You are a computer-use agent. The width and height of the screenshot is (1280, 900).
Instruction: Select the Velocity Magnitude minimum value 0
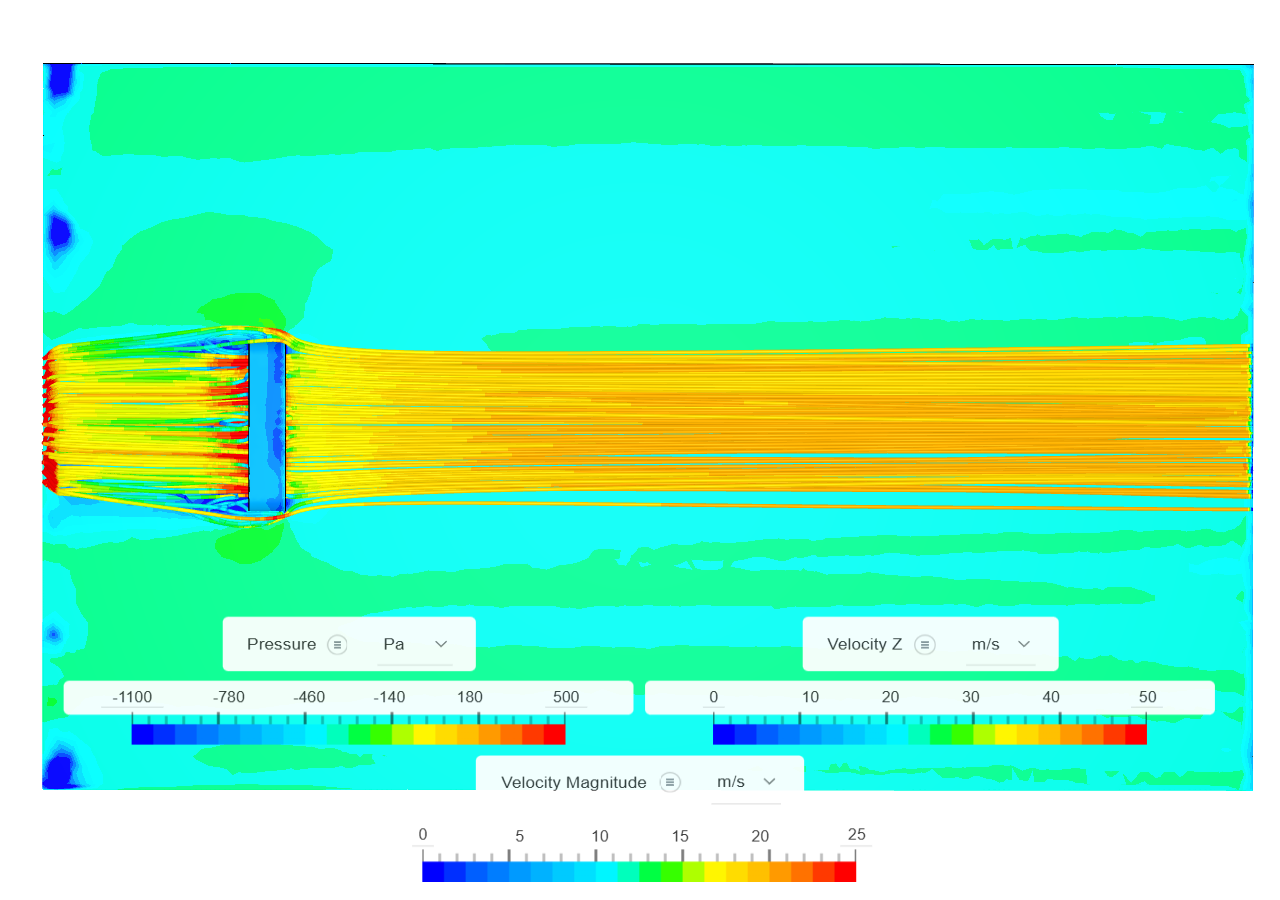(423, 835)
